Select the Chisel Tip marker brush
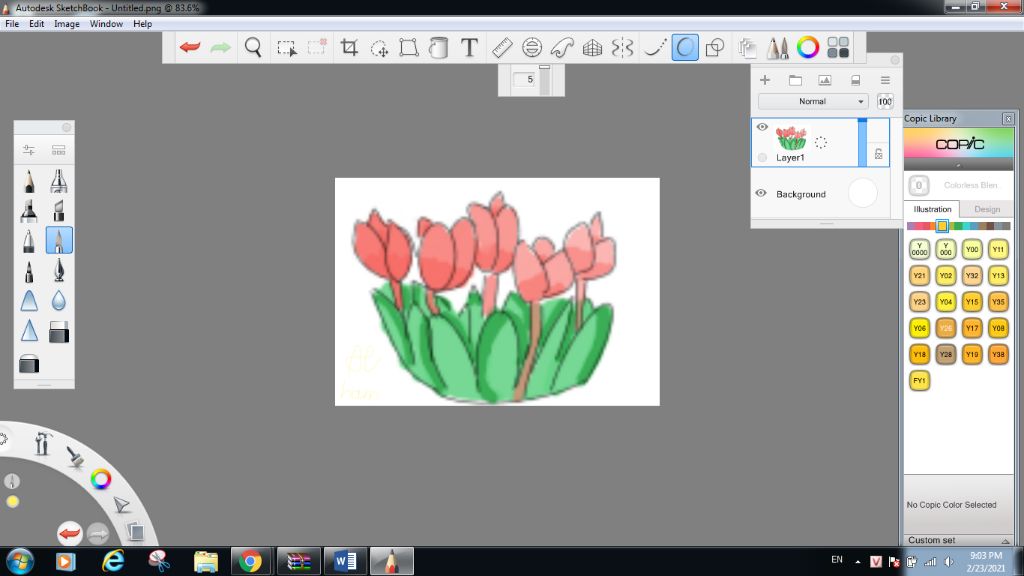Screen dimensions: 1024x576 (59, 211)
